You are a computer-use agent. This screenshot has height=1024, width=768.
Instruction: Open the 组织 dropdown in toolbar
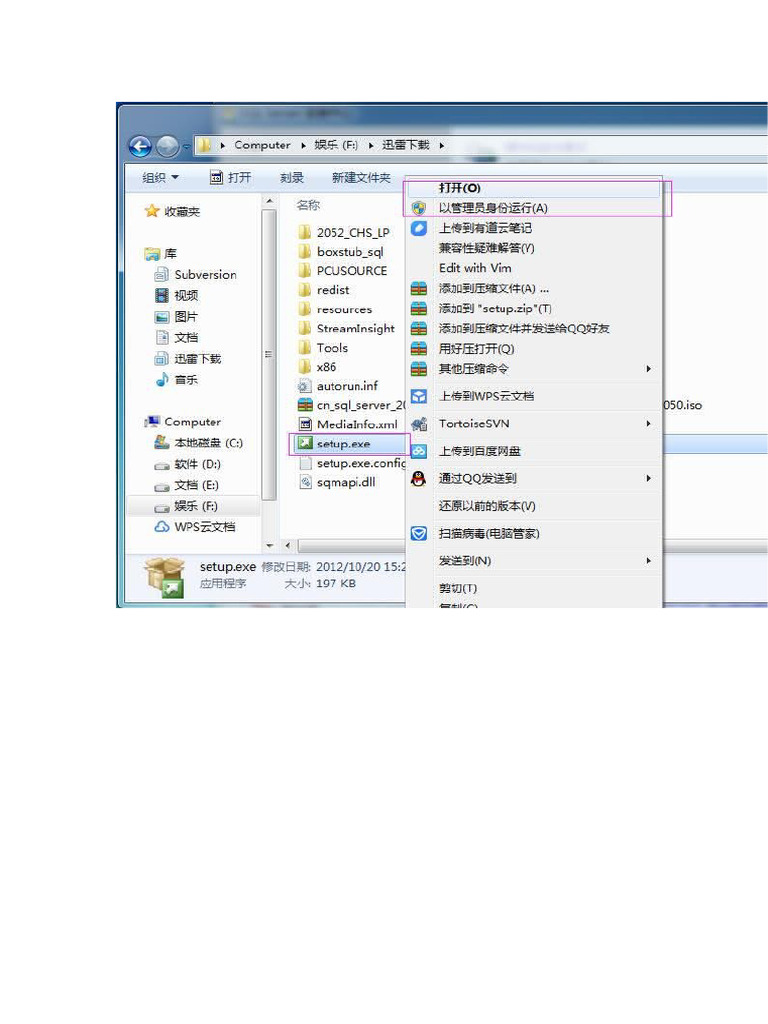tap(161, 178)
